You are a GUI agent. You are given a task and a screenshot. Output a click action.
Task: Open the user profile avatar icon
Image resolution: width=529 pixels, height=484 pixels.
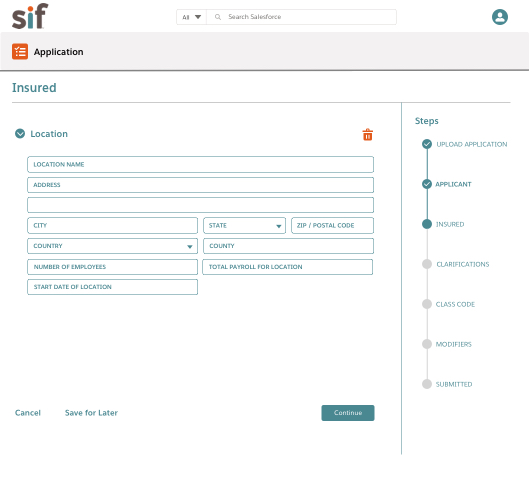click(500, 17)
